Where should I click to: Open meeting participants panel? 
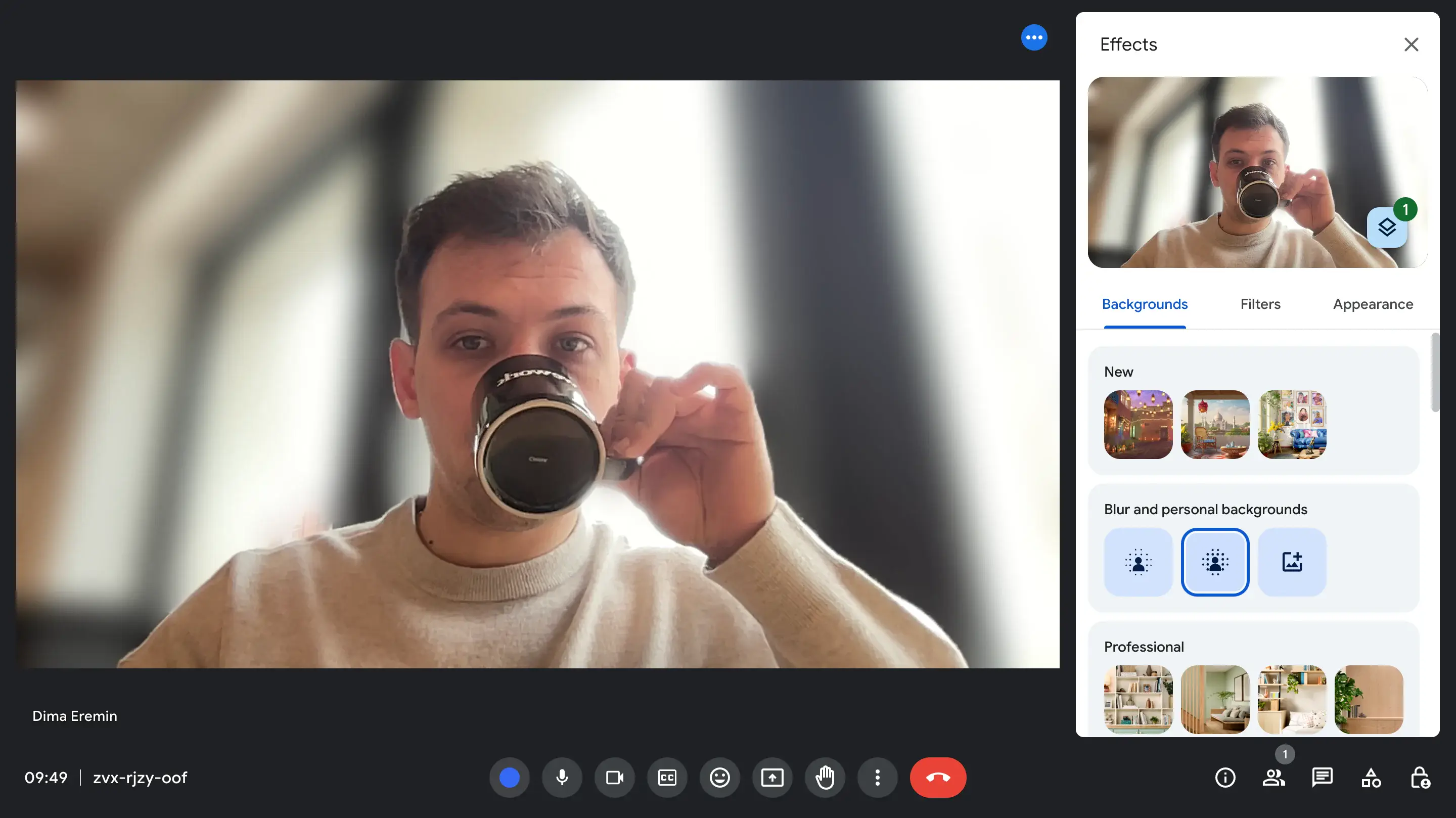coord(1274,778)
